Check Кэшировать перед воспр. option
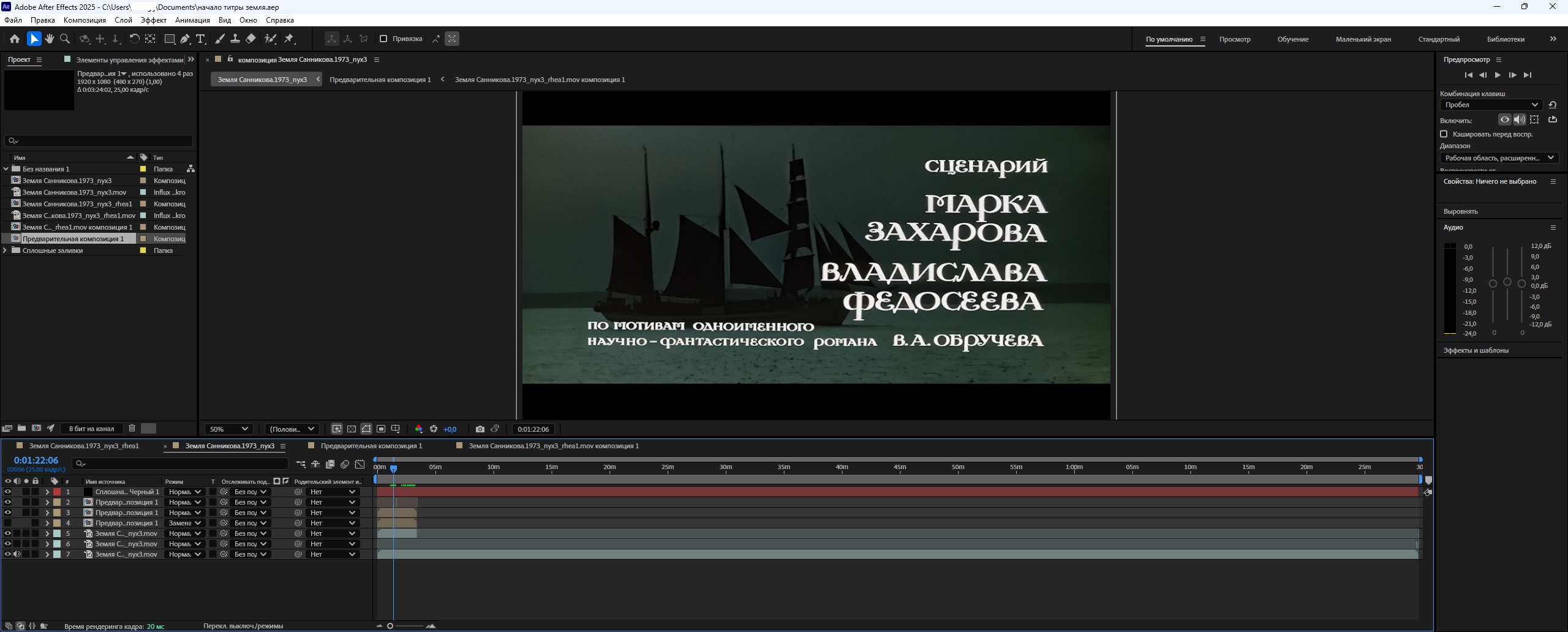 tap(1444, 134)
